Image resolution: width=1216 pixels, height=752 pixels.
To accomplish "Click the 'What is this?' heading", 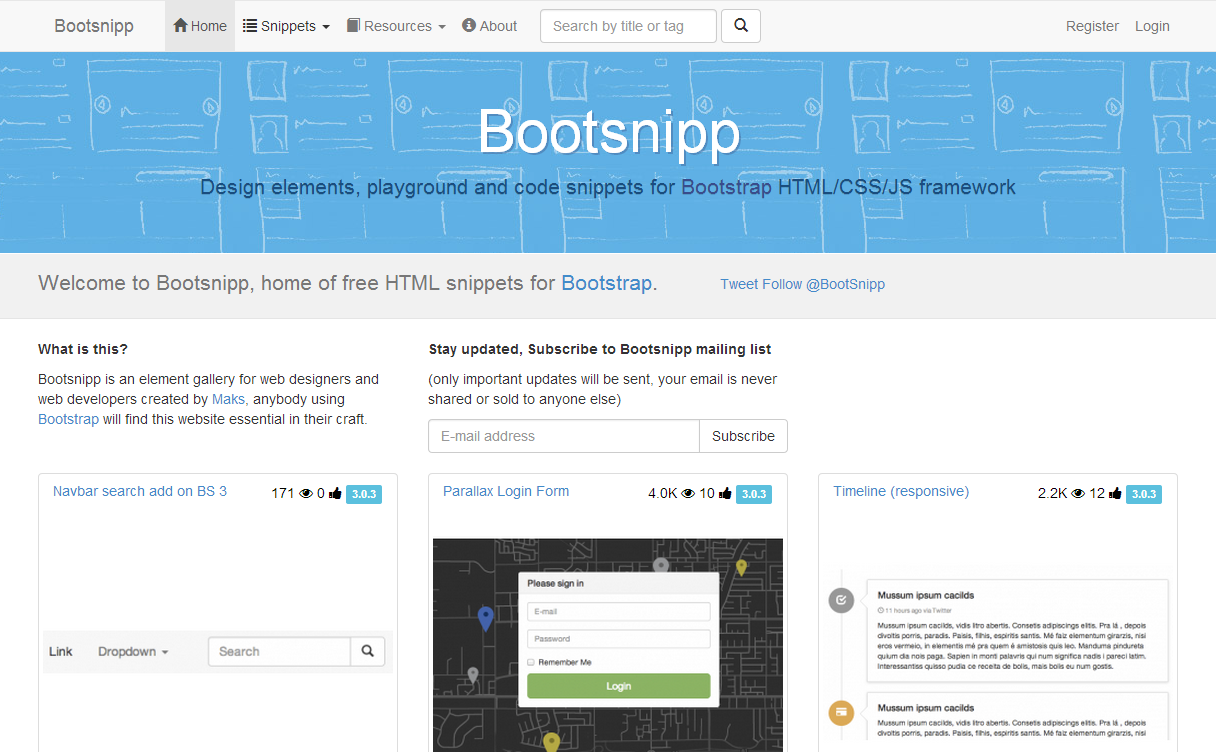I will click(83, 349).
